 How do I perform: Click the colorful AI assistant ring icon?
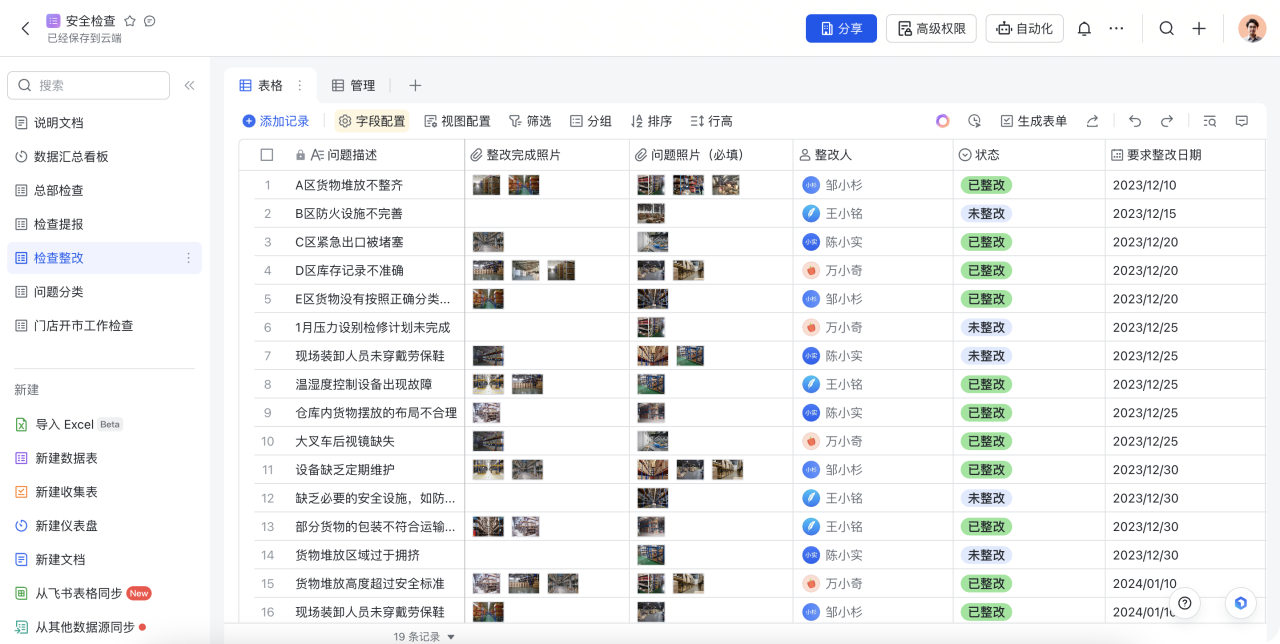click(943, 121)
